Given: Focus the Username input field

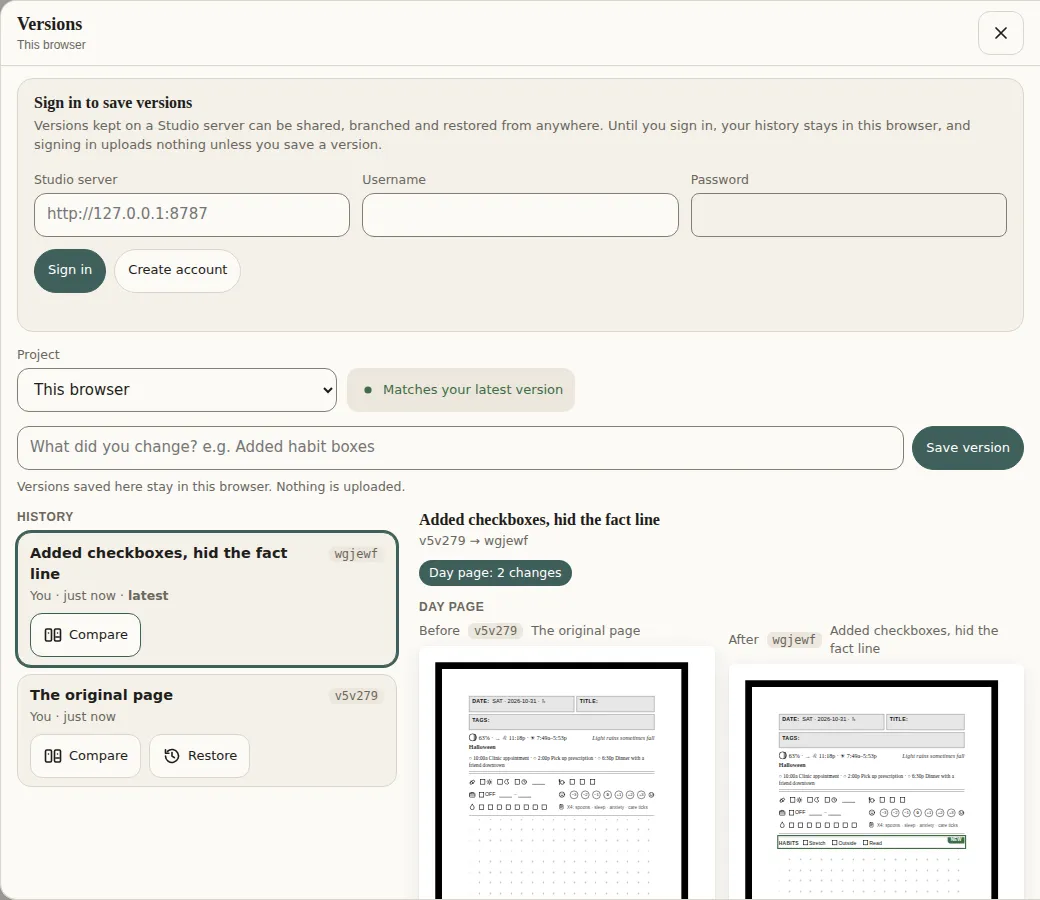Looking at the screenshot, I should (520, 215).
